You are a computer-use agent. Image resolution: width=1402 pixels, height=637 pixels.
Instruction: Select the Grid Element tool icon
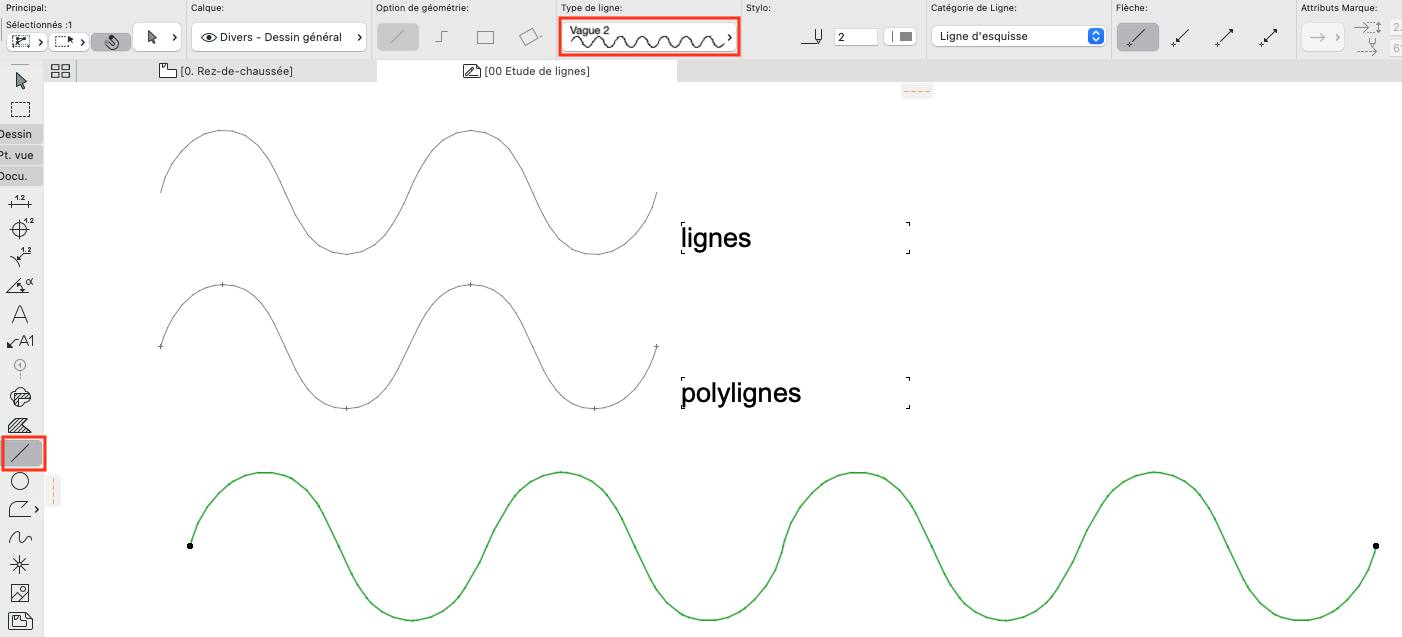point(20,367)
